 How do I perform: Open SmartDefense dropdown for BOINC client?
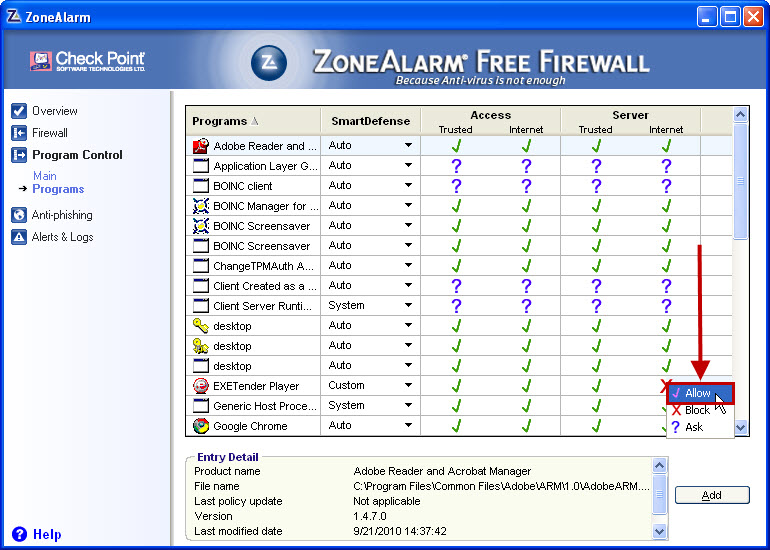[408, 185]
